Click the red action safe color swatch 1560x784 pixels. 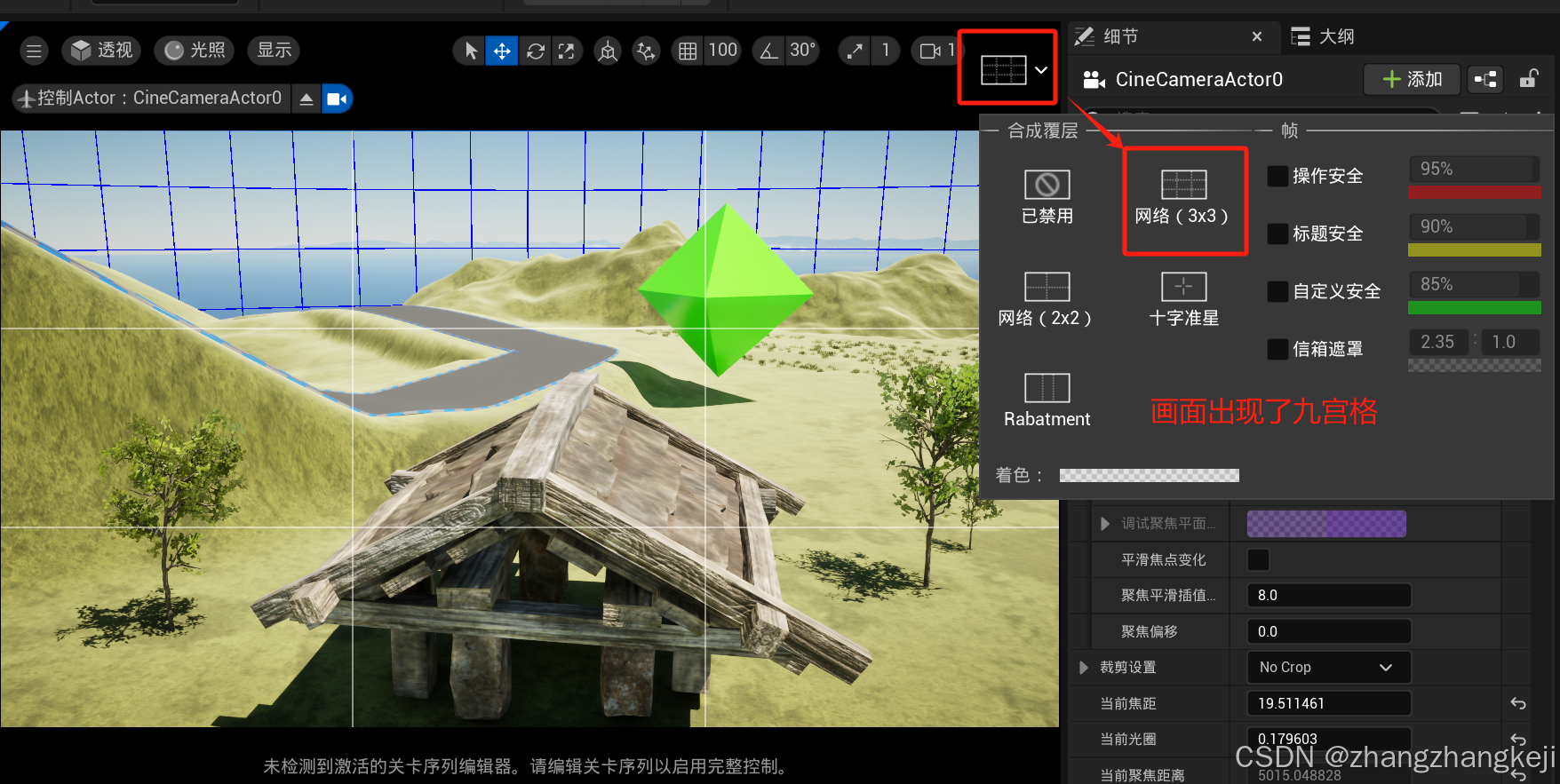[x=1474, y=192]
